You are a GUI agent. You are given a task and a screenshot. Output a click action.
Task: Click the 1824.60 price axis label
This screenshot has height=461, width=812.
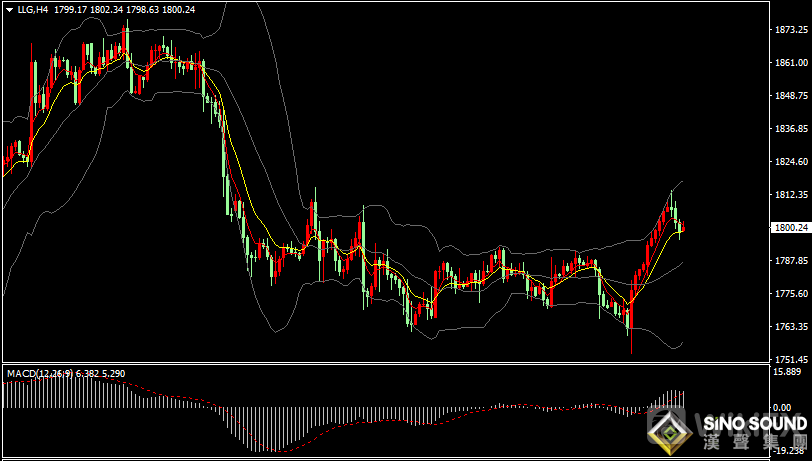point(791,162)
